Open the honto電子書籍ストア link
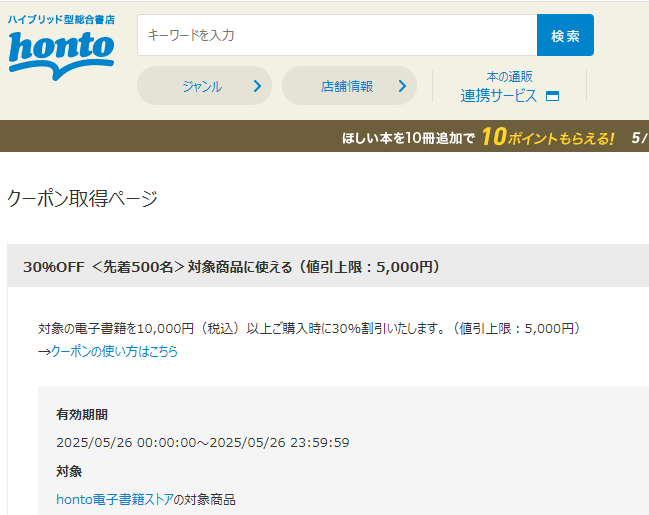 coord(115,500)
